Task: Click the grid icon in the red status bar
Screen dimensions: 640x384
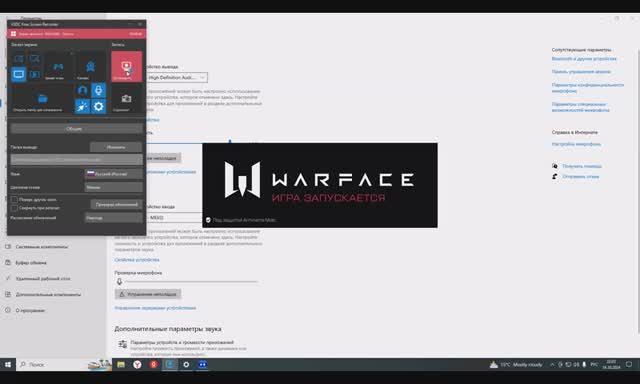Action: (x=13, y=34)
